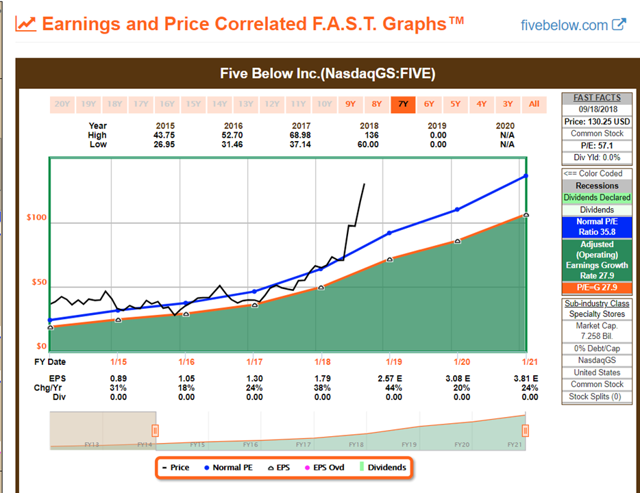640x493 pixels.
Task: Click the chart icon beside the title
Action: 25,24
